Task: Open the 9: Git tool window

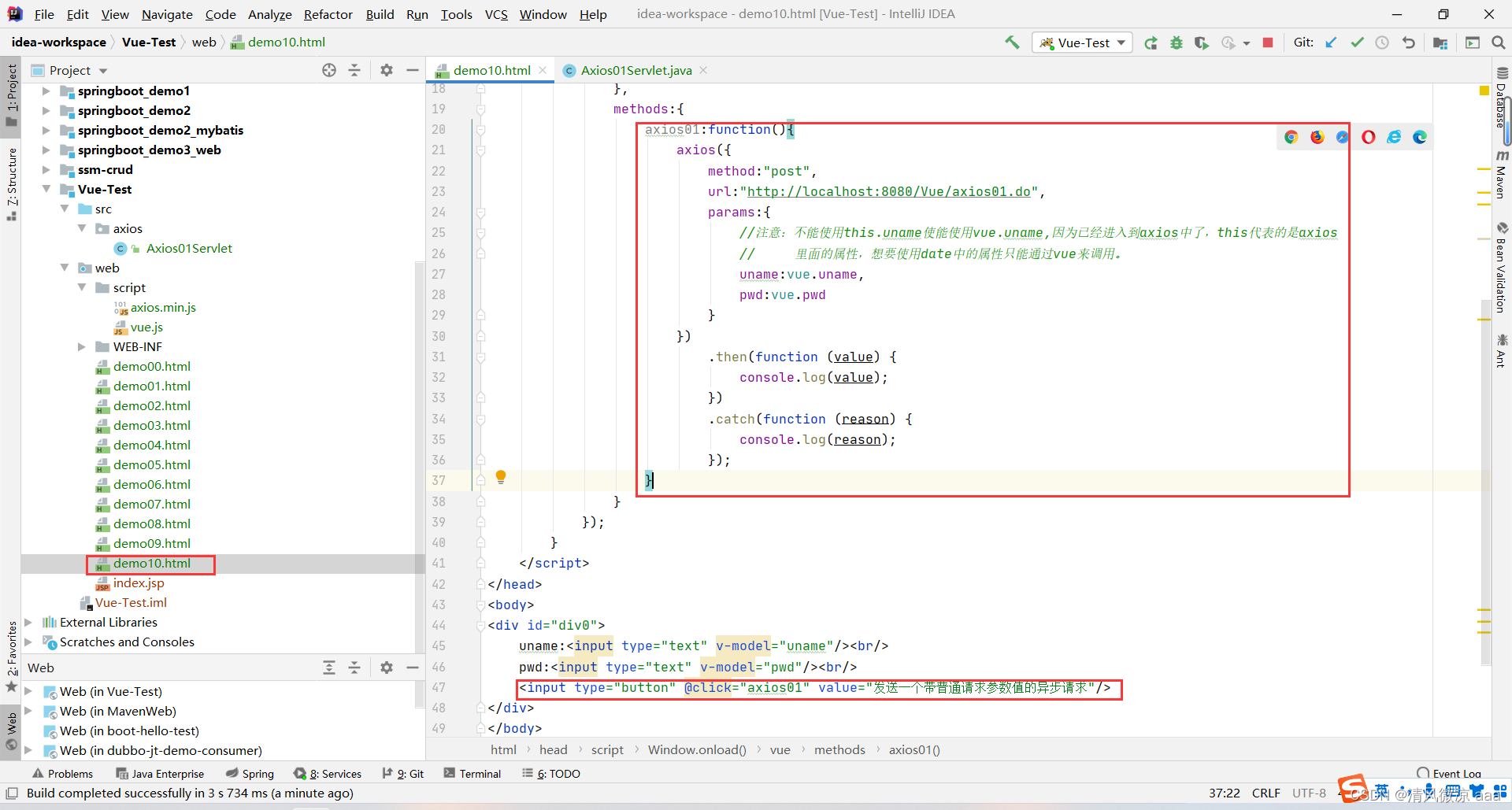Action: pos(403,774)
